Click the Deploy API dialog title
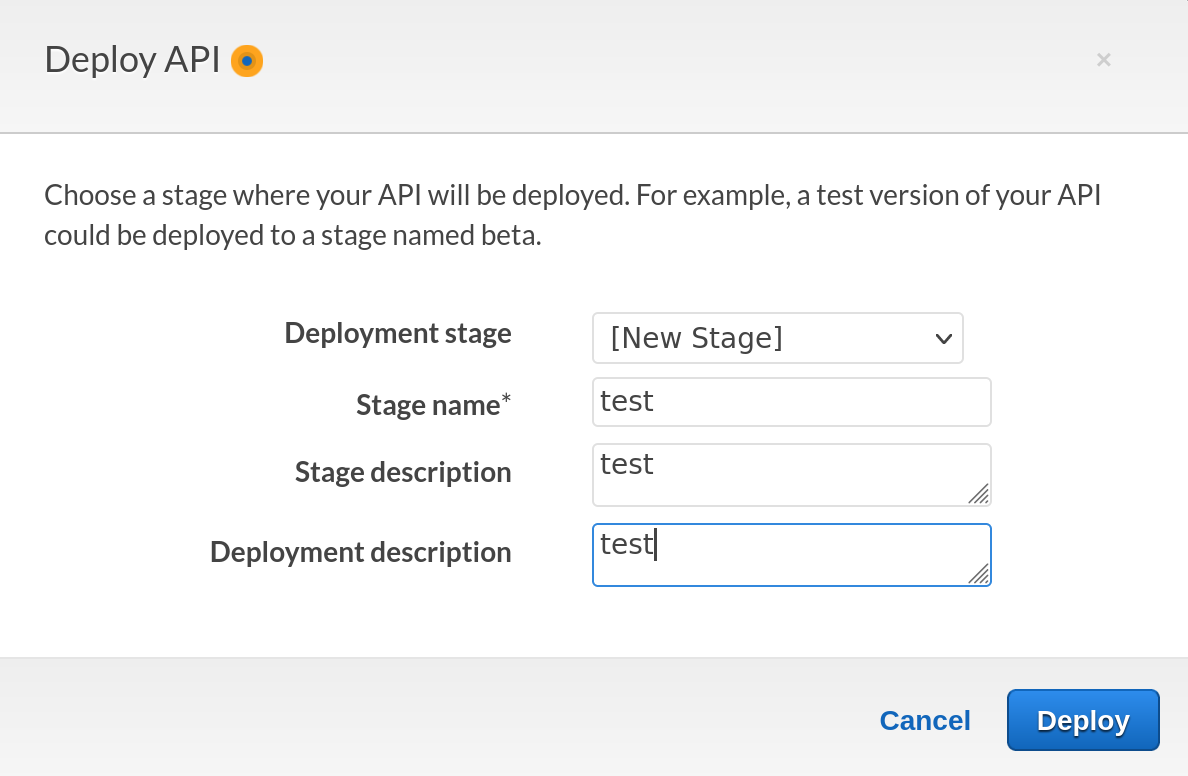This screenshot has width=1188, height=776. (132, 60)
